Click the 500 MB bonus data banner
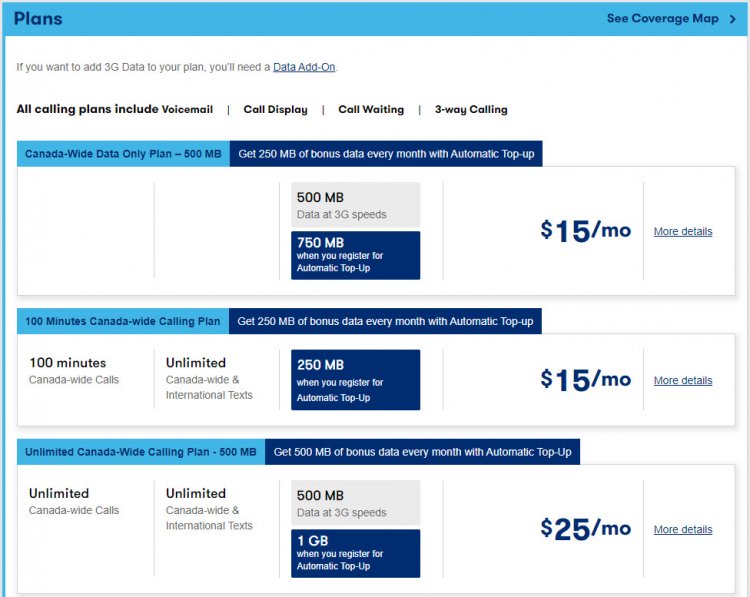The height and width of the screenshot is (597, 750). click(x=422, y=452)
